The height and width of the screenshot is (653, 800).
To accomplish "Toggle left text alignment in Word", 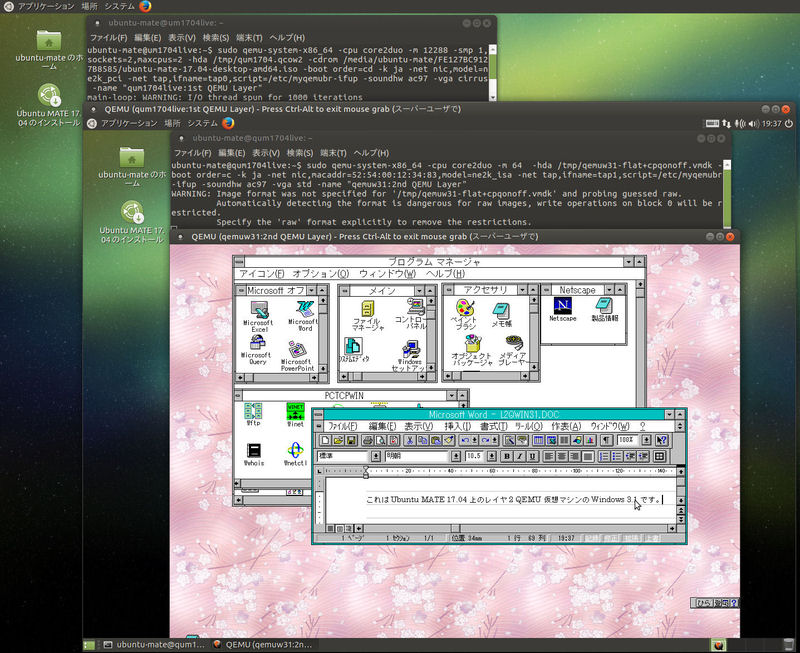I will point(549,457).
